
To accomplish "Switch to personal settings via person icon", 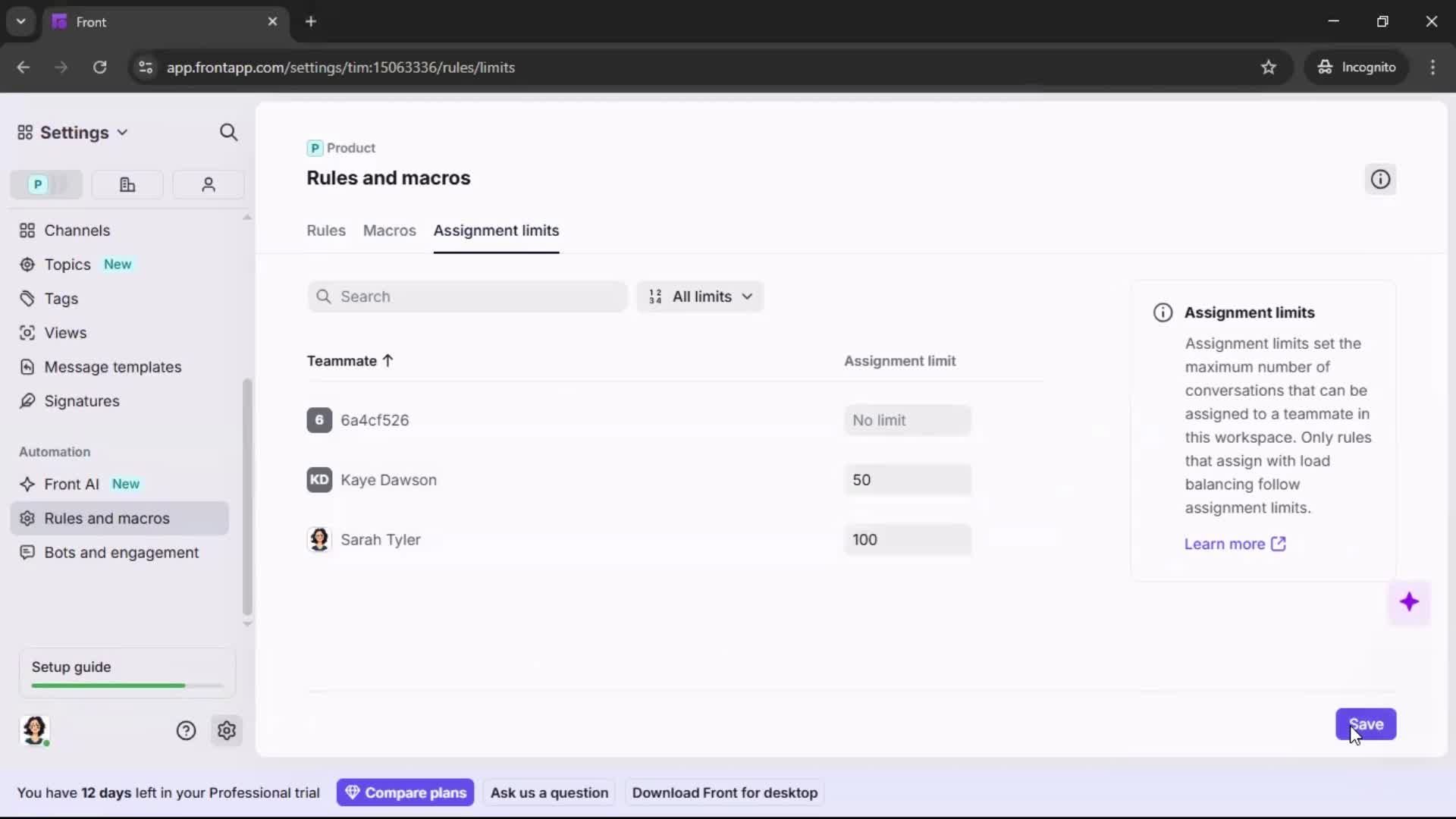I will tap(208, 184).
